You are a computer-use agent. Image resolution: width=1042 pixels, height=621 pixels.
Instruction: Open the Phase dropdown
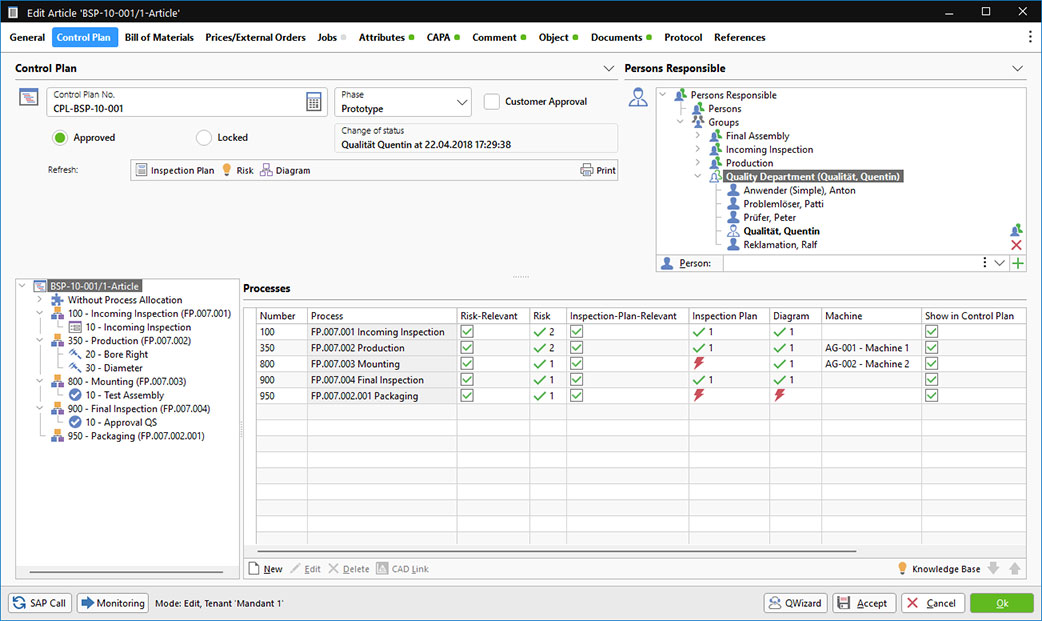click(x=461, y=102)
